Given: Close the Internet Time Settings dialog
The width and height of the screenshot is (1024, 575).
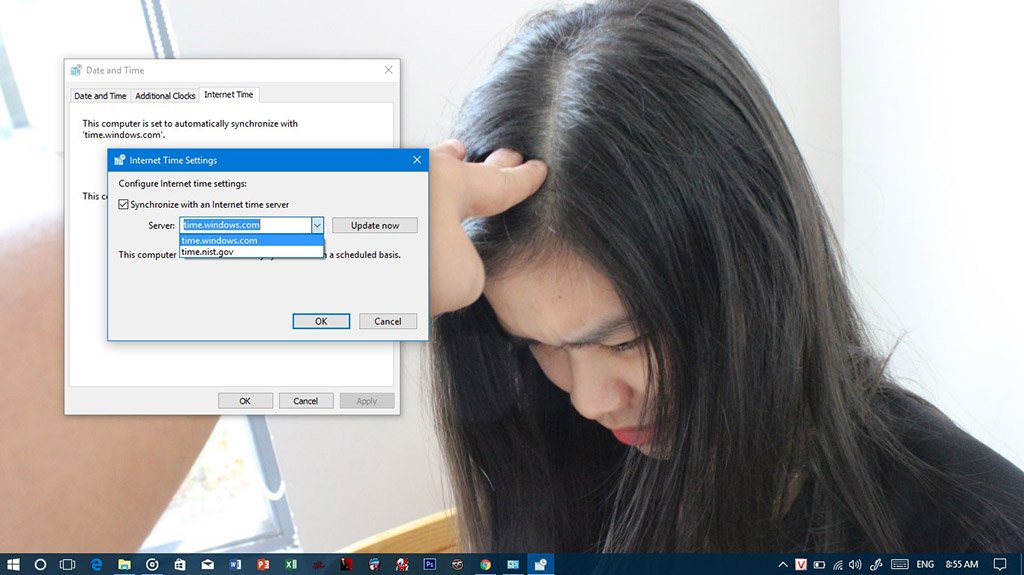Looking at the screenshot, I should pos(417,160).
